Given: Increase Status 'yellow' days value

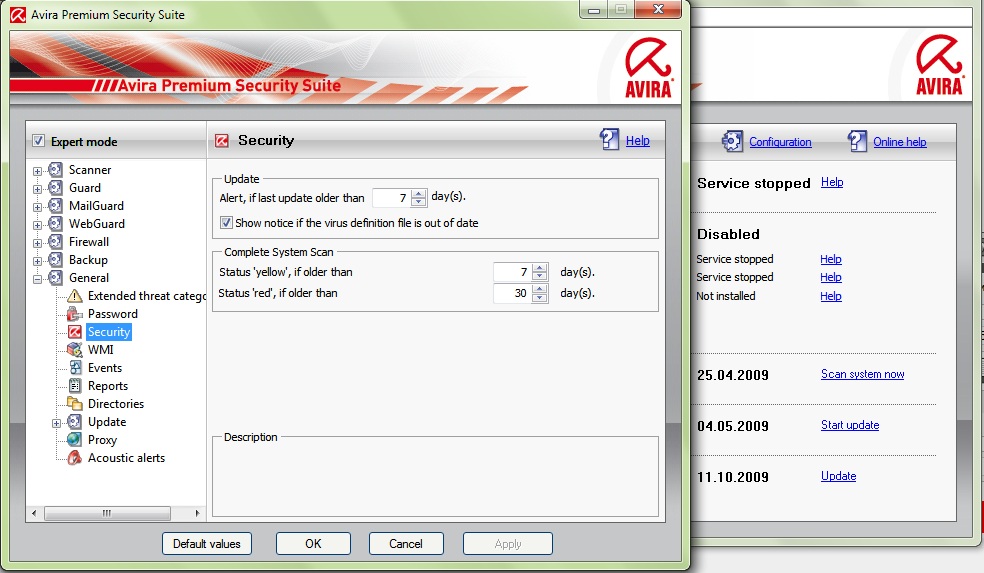Looking at the screenshot, I should [540, 268].
